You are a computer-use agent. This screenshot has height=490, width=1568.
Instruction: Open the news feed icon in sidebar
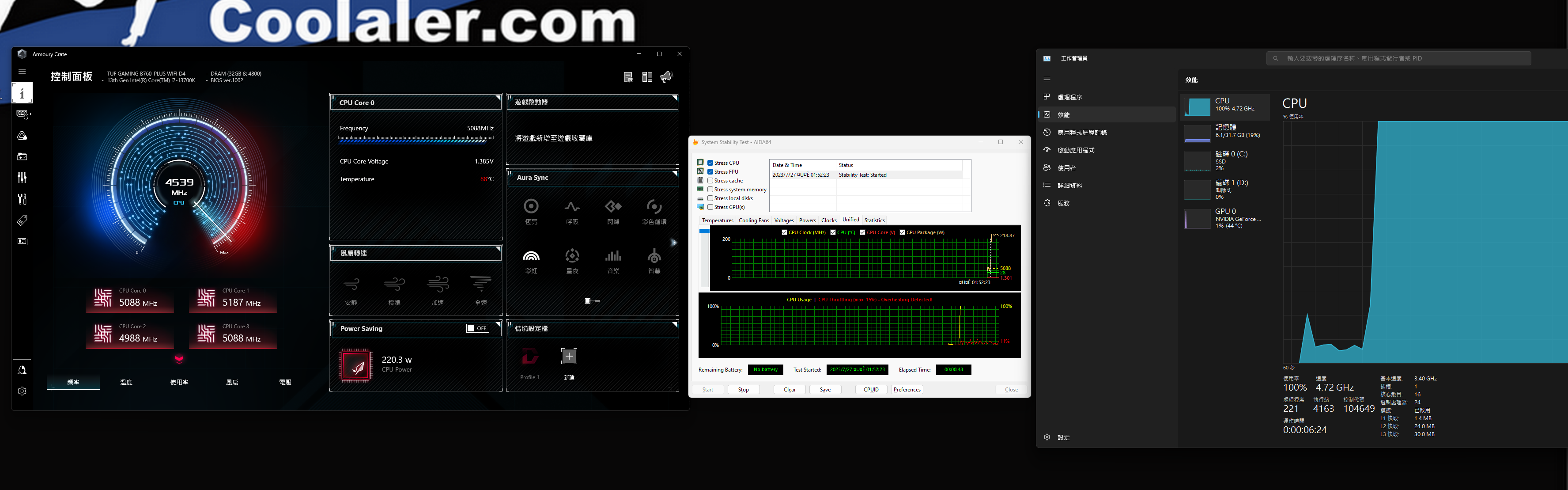coord(22,242)
